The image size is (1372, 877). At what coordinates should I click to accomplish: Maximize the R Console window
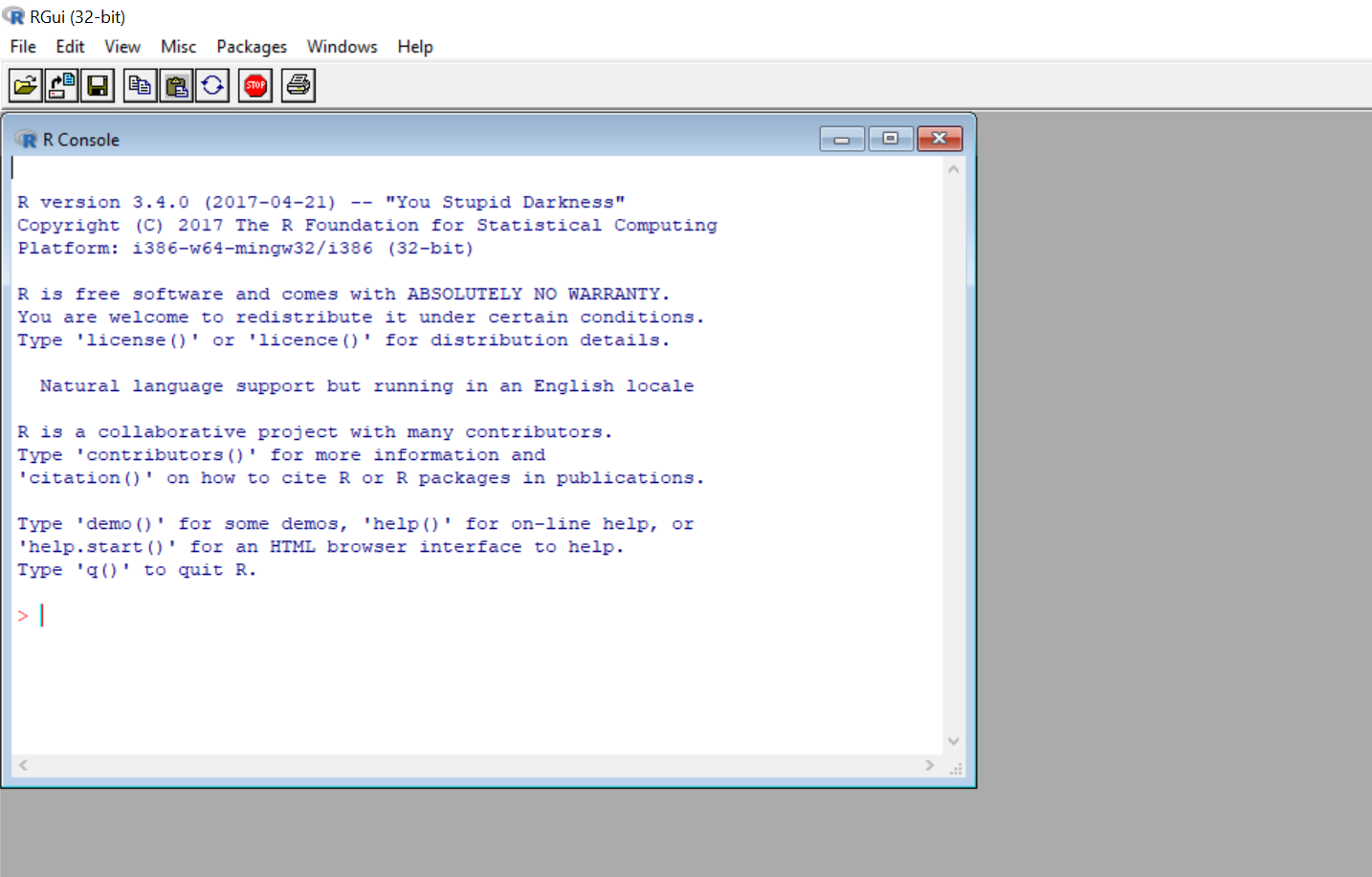[x=891, y=140]
